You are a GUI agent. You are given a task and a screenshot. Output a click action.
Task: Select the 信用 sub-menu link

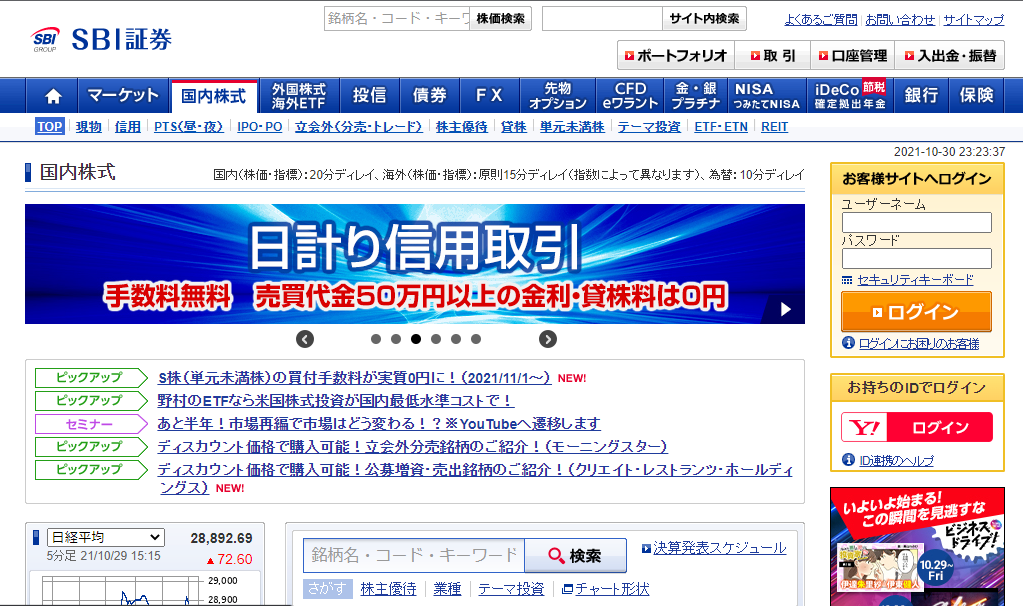128,127
